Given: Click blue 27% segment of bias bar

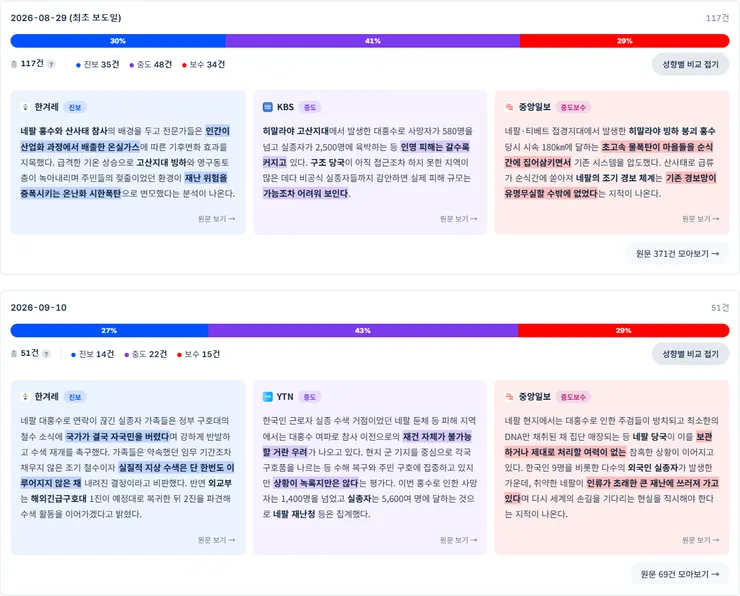Looking at the screenshot, I should 109,331.
